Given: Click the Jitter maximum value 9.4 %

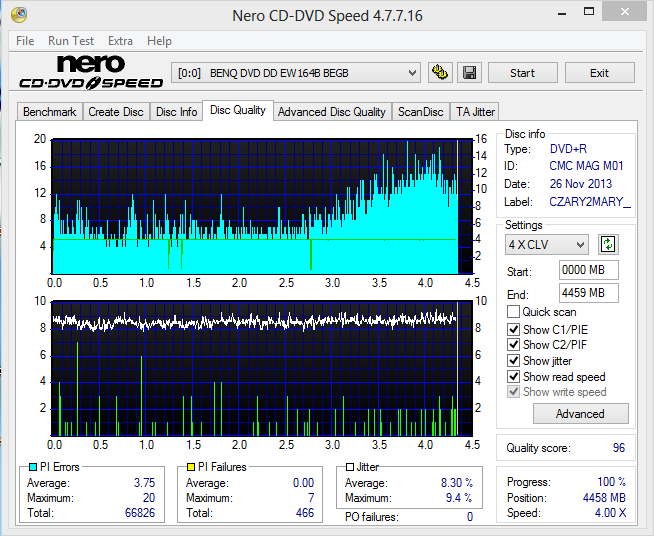Looking at the screenshot, I should click(x=459, y=498).
